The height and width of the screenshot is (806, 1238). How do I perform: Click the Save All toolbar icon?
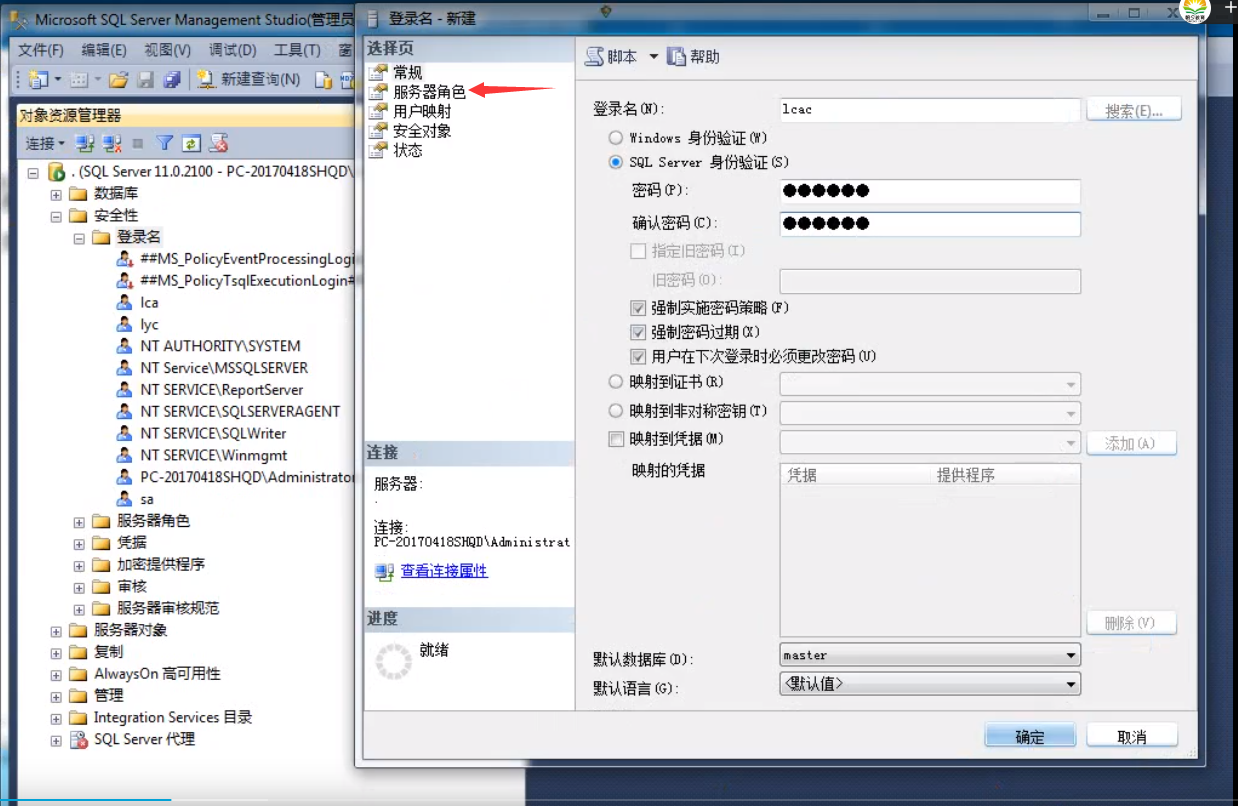tap(172, 79)
